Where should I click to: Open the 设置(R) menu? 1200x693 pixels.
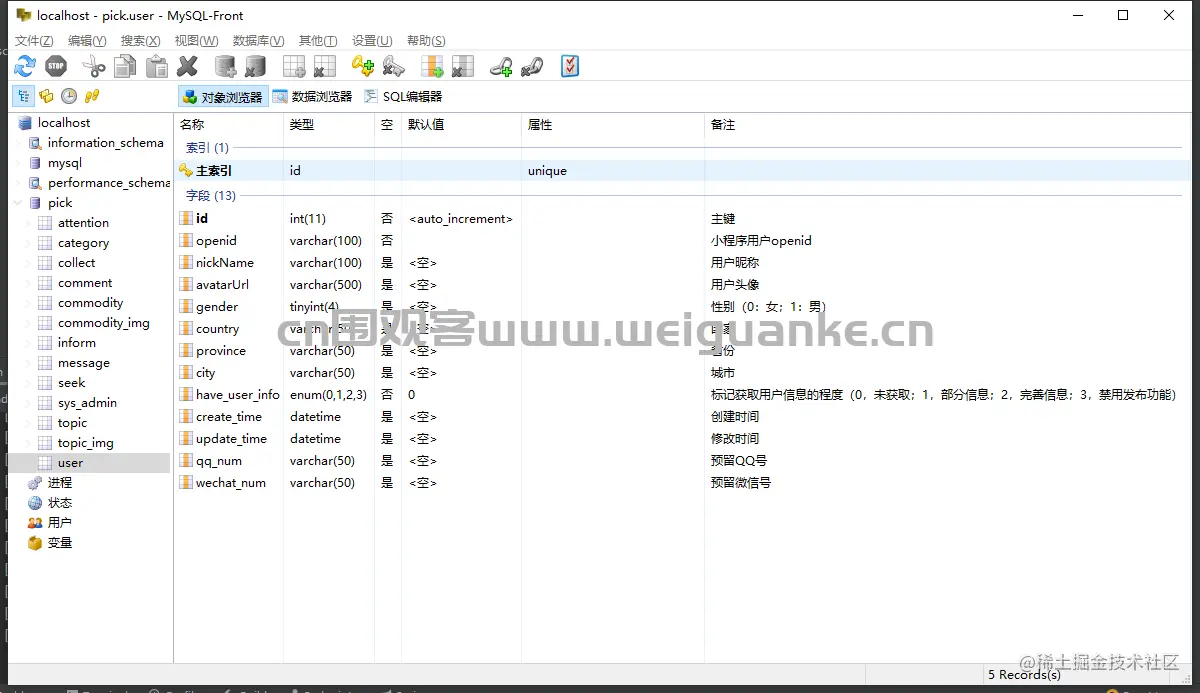coord(372,41)
